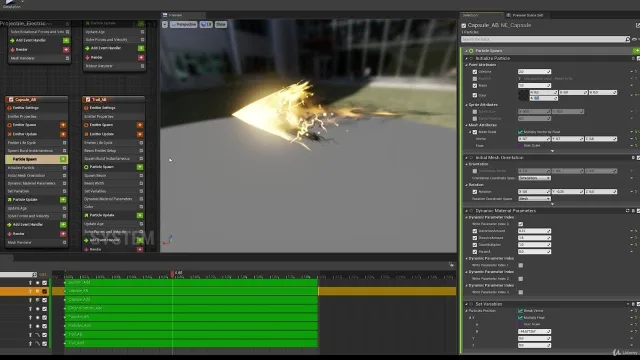Click magnifier icon in stack search box

tap(627, 39)
